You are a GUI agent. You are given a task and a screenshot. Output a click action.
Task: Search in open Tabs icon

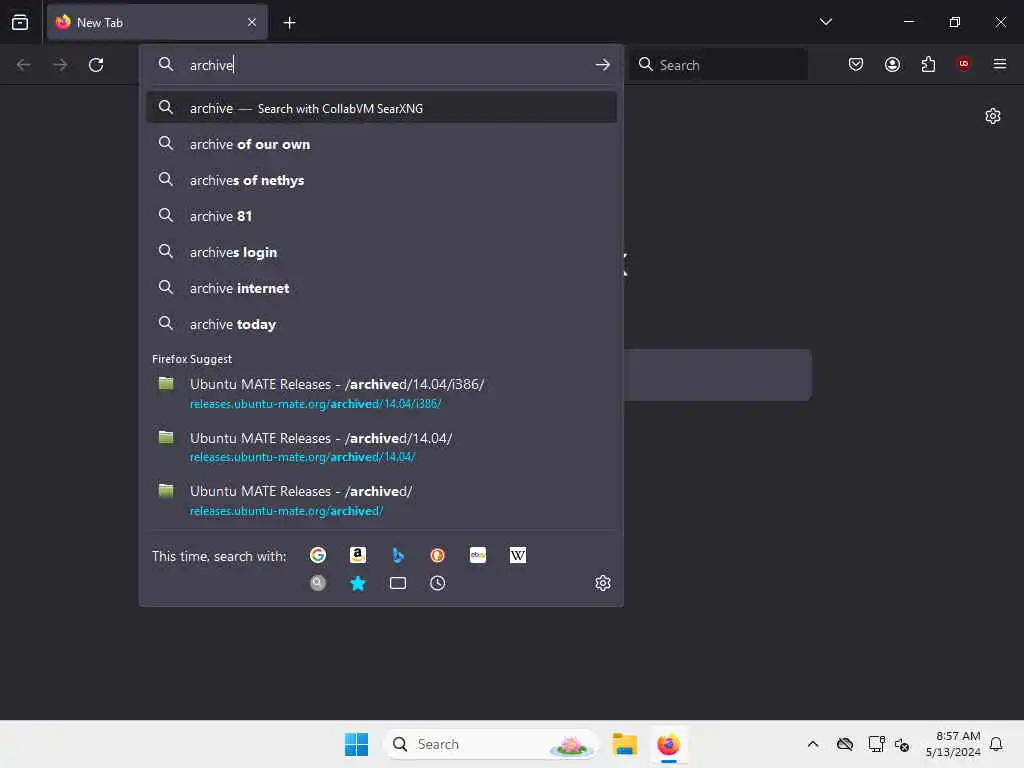click(x=398, y=583)
